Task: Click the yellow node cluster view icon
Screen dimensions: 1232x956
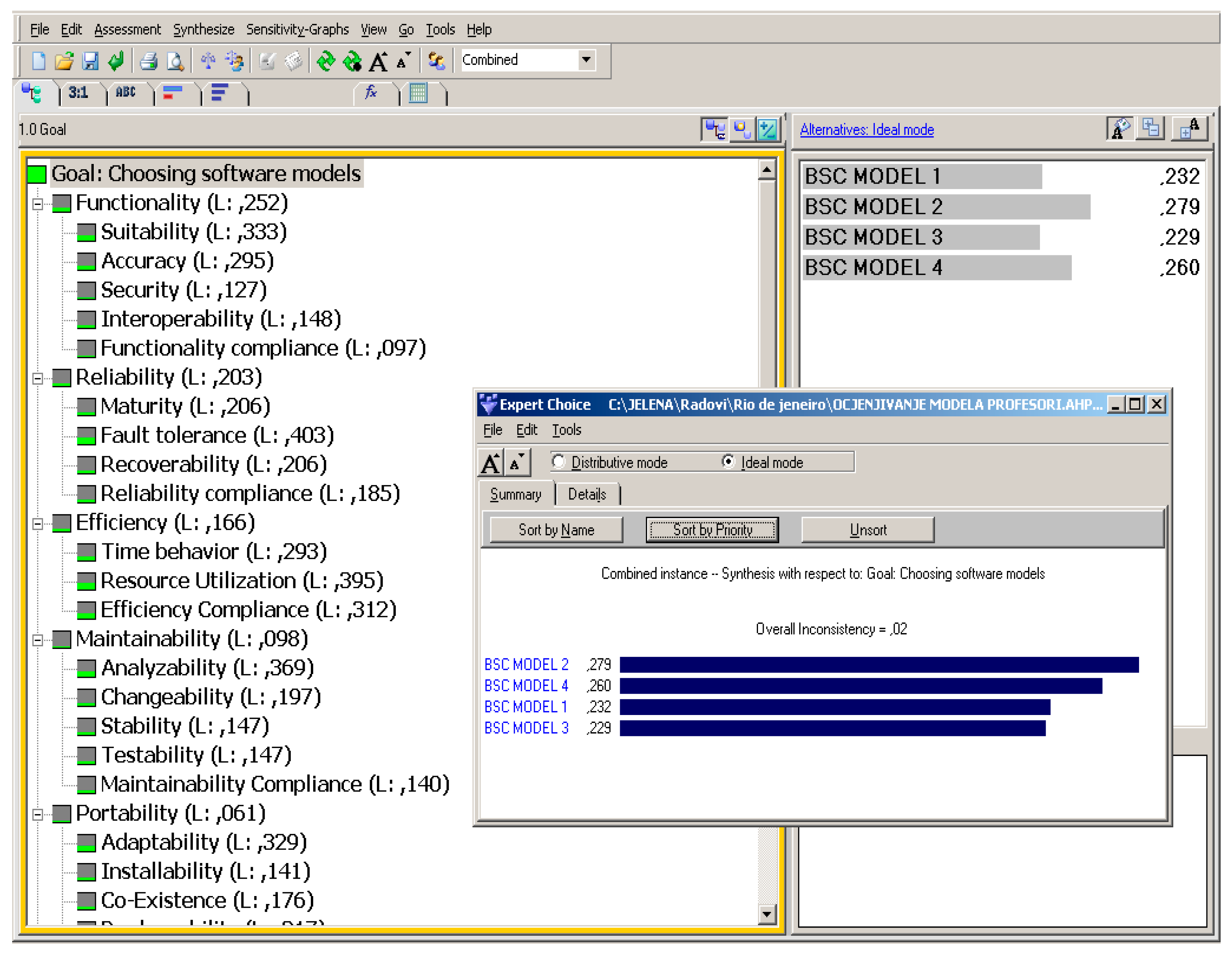Action: click(742, 130)
